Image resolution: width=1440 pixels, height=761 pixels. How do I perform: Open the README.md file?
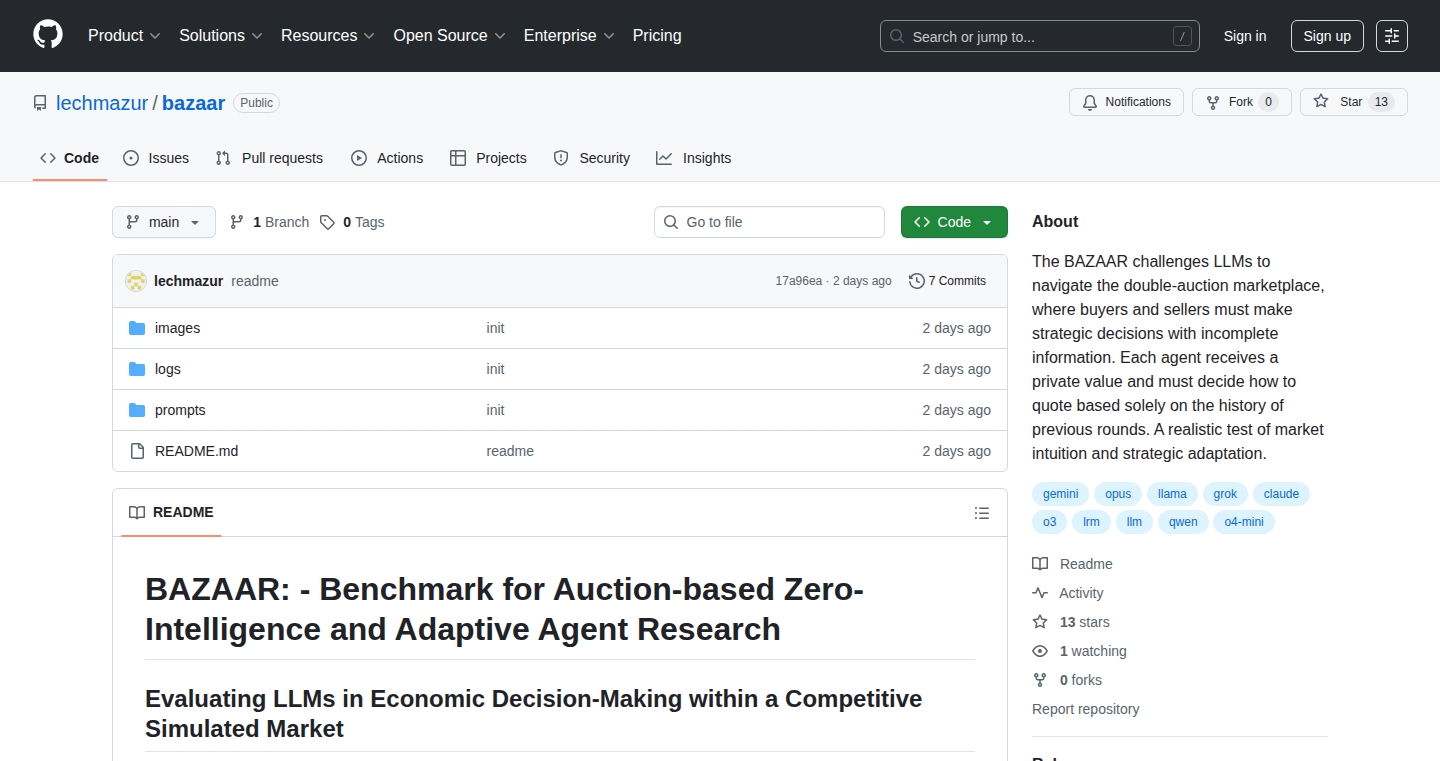(197, 451)
